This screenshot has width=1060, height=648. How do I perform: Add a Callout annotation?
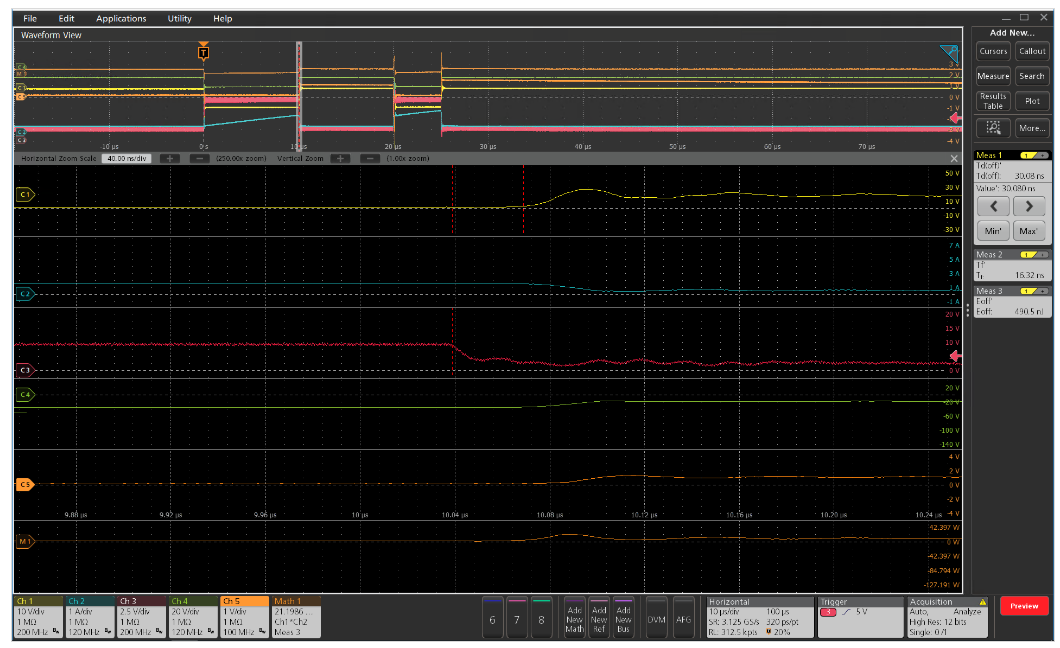1032,50
